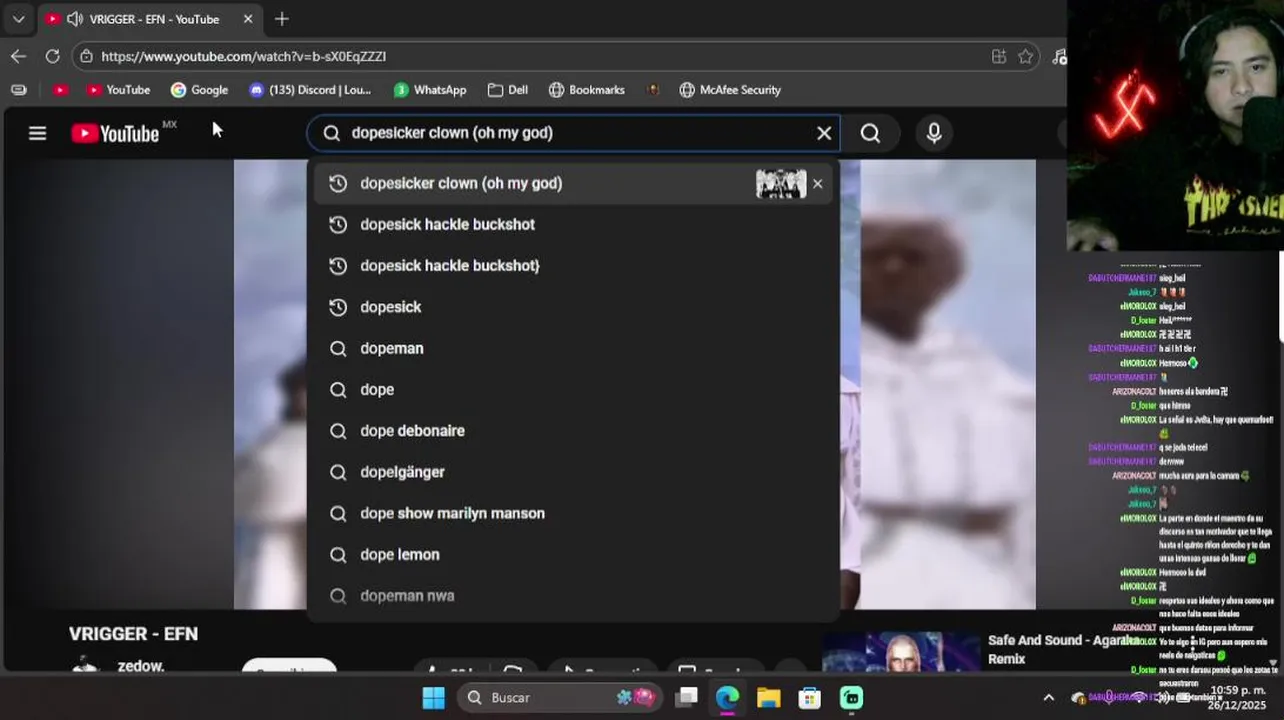Screen dimensions: 1284x720
Task: Expand hidden system tray icons
Action: pos(1048,698)
